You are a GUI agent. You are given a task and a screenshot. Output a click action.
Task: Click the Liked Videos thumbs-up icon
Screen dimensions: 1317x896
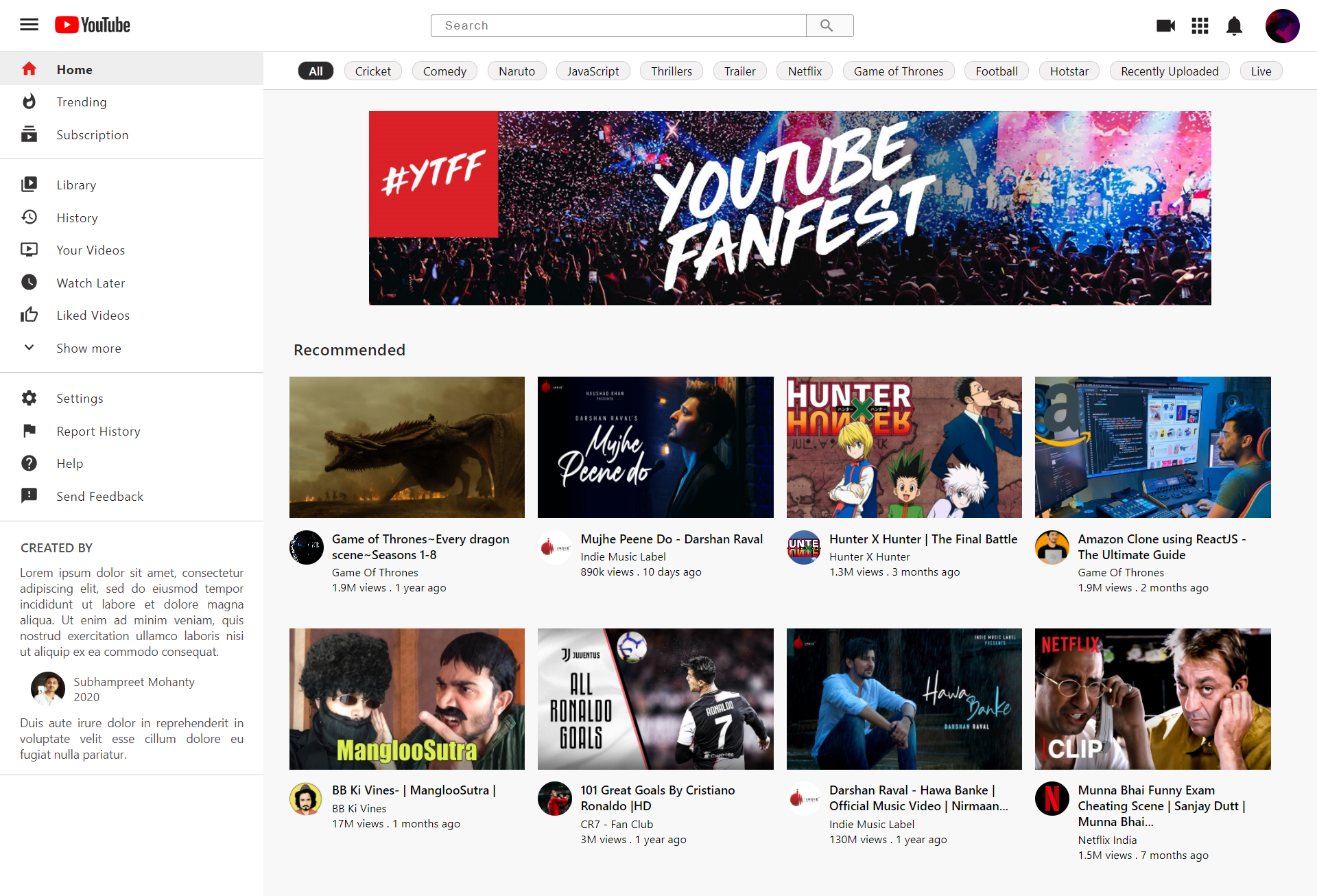(x=29, y=315)
